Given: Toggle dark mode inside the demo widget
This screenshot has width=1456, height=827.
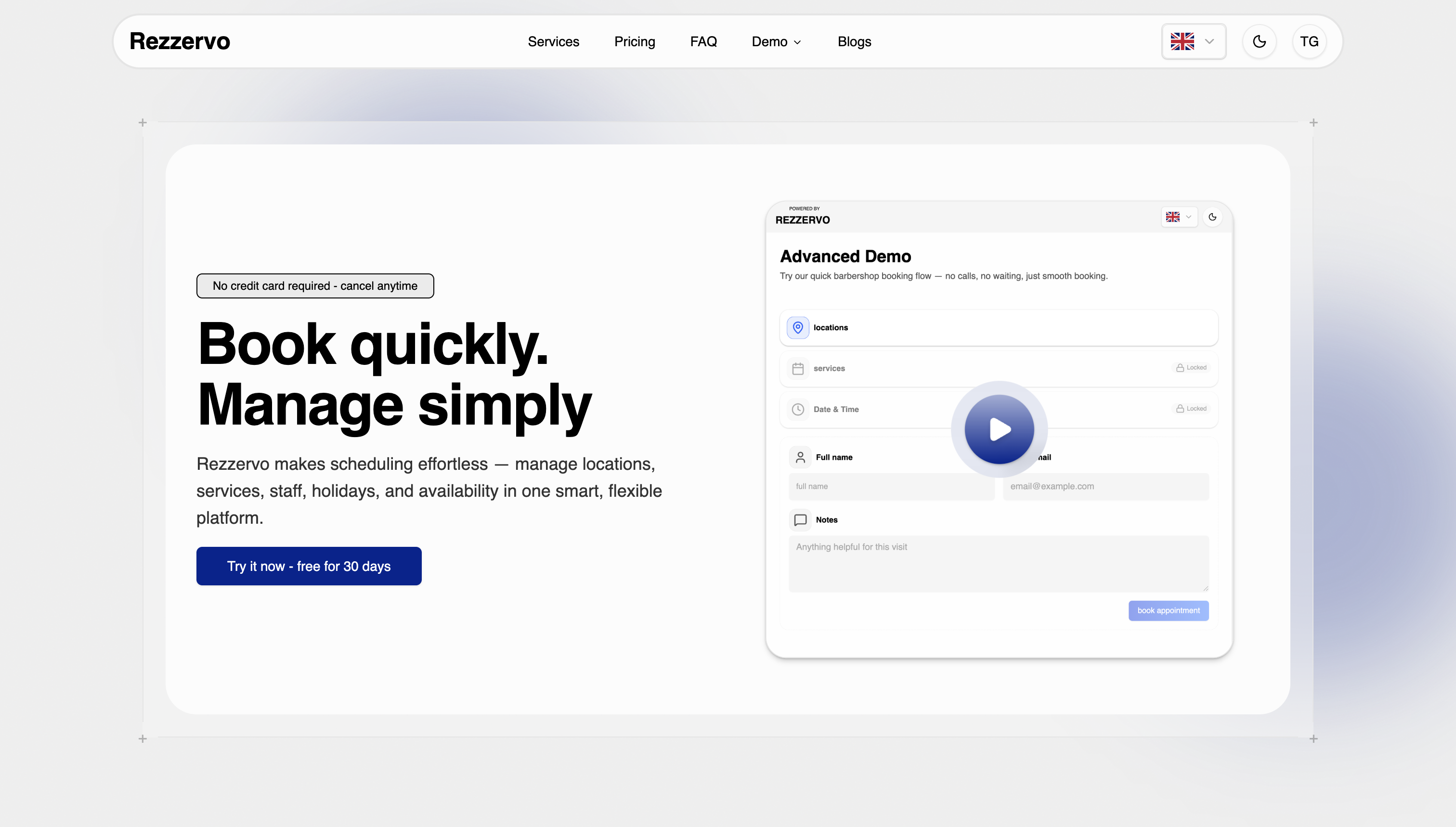Looking at the screenshot, I should [x=1212, y=217].
